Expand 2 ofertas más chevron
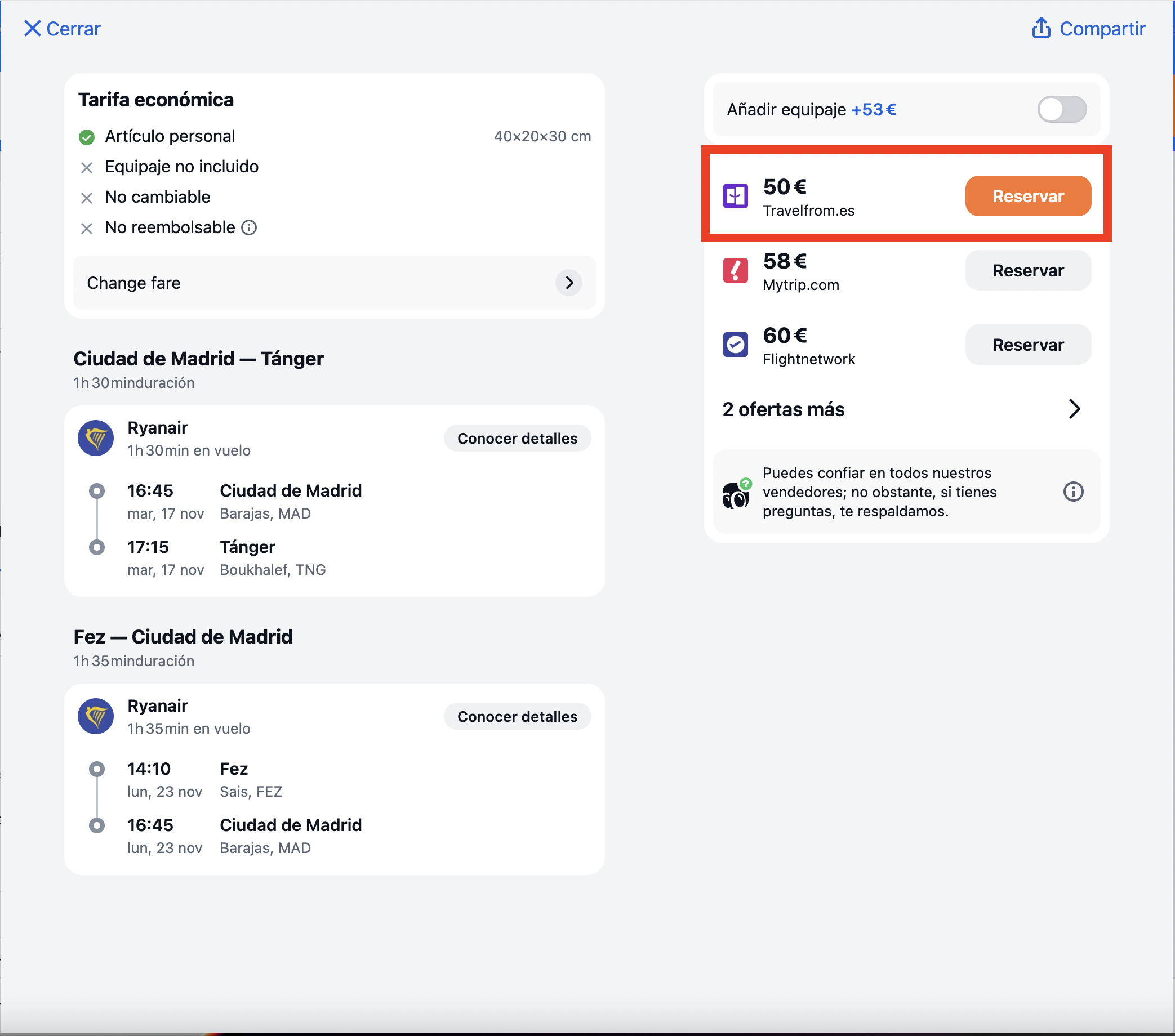 tap(1074, 409)
